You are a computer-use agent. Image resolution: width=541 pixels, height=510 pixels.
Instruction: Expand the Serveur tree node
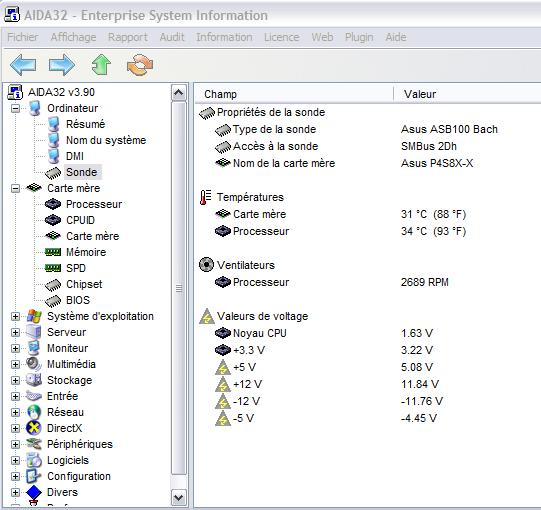click(x=15, y=332)
